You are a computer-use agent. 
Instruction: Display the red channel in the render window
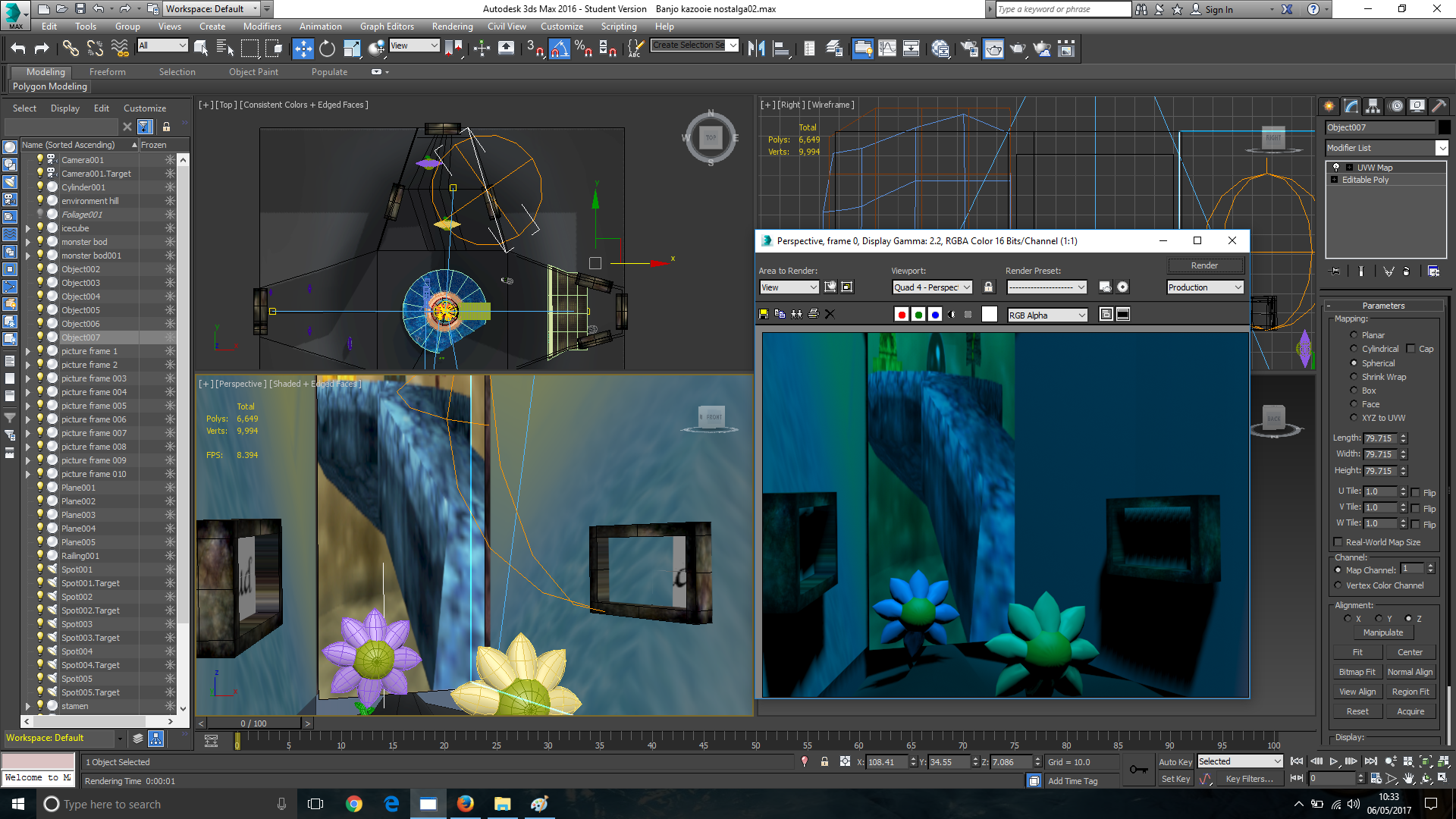(902, 314)
